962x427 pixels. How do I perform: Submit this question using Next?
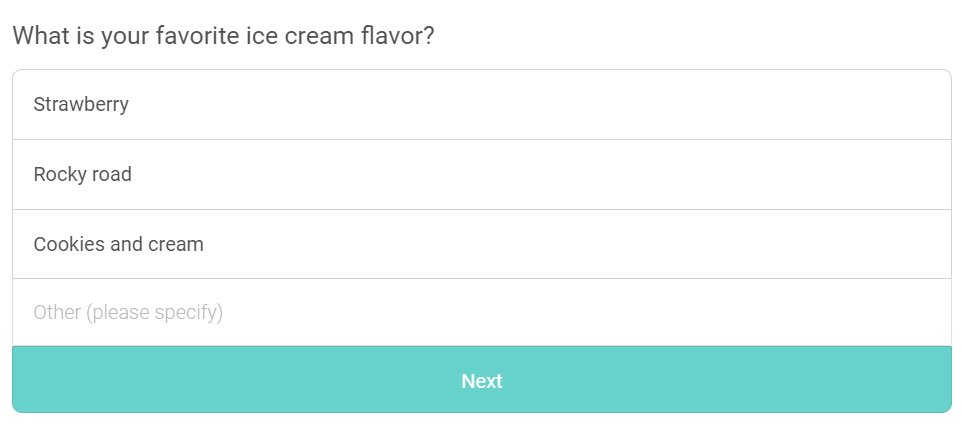pyautogui.click(x=482, y=380)
